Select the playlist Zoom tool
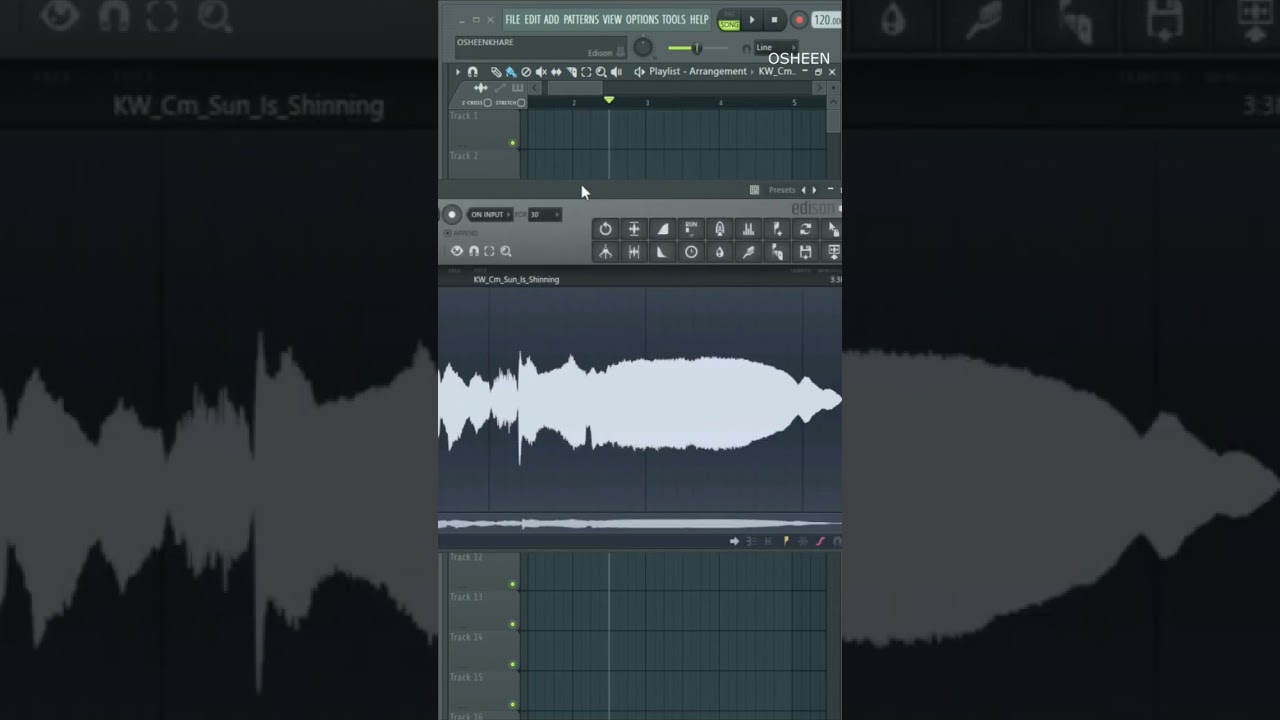Image resolution: width=1280 pixels, height=720 pixels. pos(601,72)
